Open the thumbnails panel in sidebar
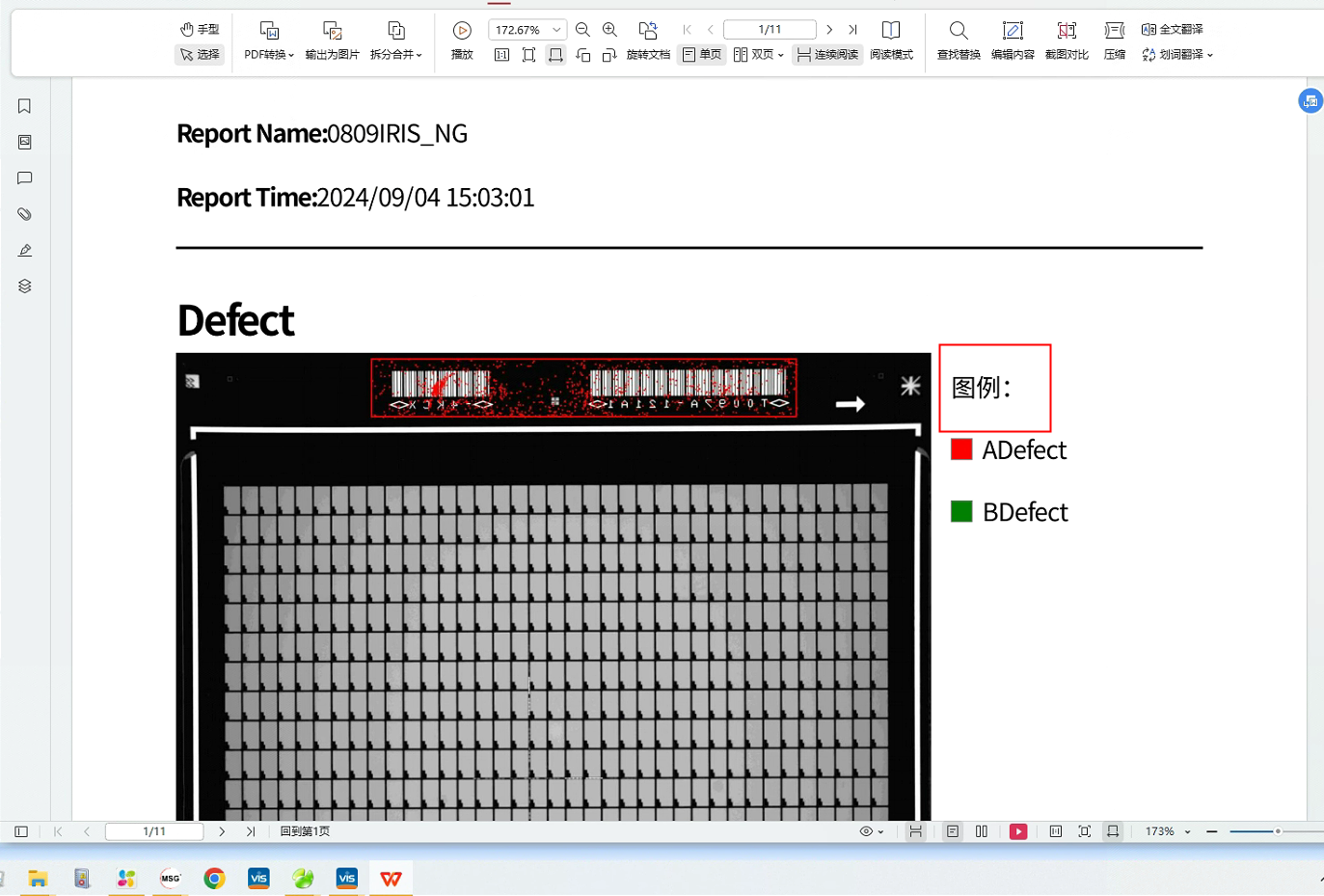The height and width of the screenshot is (896, 1324). click(25, 142)
